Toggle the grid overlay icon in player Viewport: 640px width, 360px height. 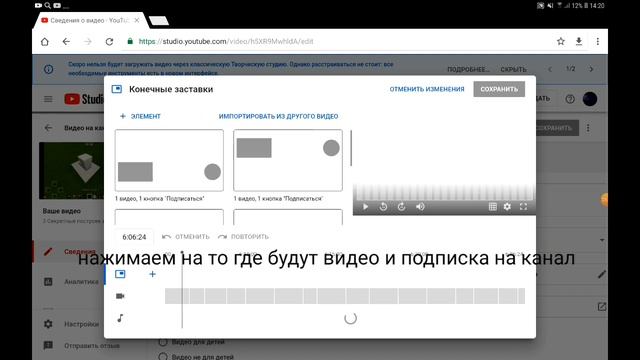click(x=493, y=207)
